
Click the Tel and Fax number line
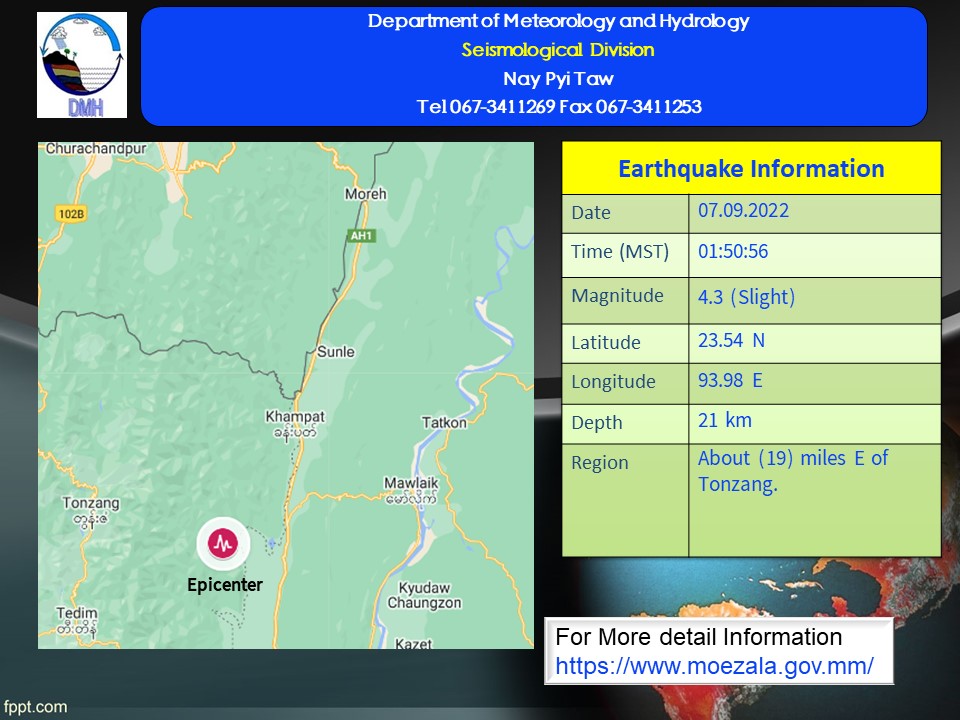559,107
